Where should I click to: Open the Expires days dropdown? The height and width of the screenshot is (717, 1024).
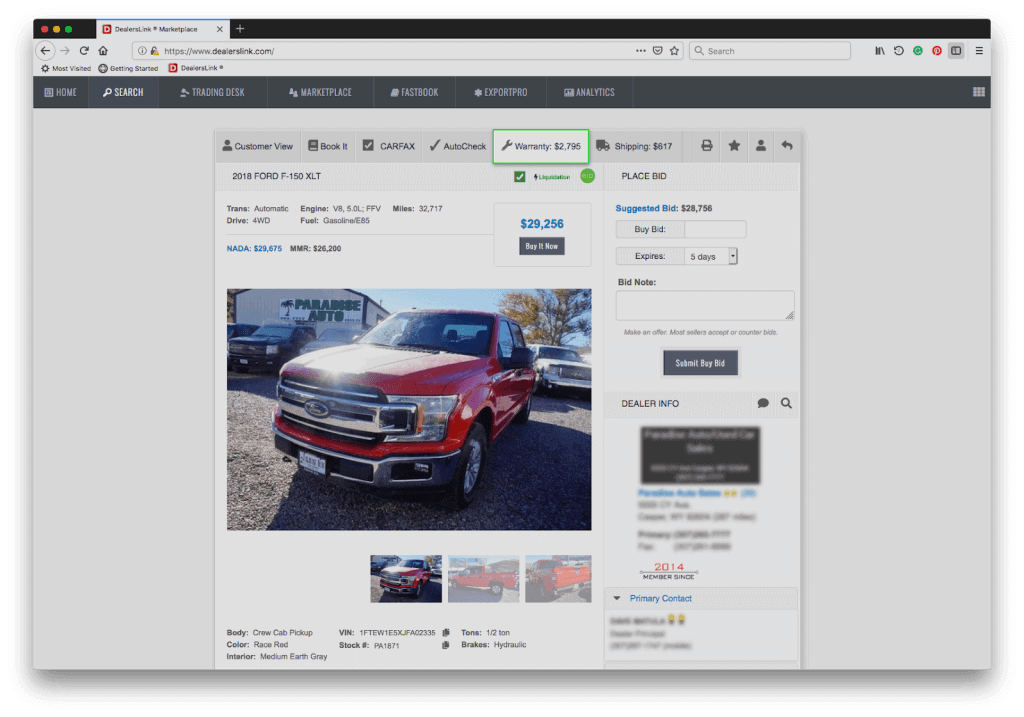coord(711,256)
